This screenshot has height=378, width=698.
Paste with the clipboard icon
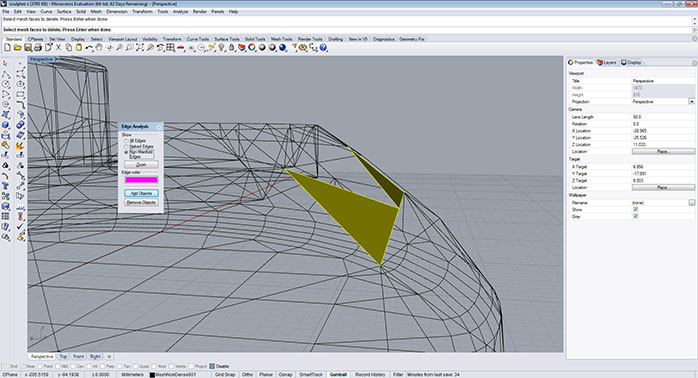coord(79,47)
